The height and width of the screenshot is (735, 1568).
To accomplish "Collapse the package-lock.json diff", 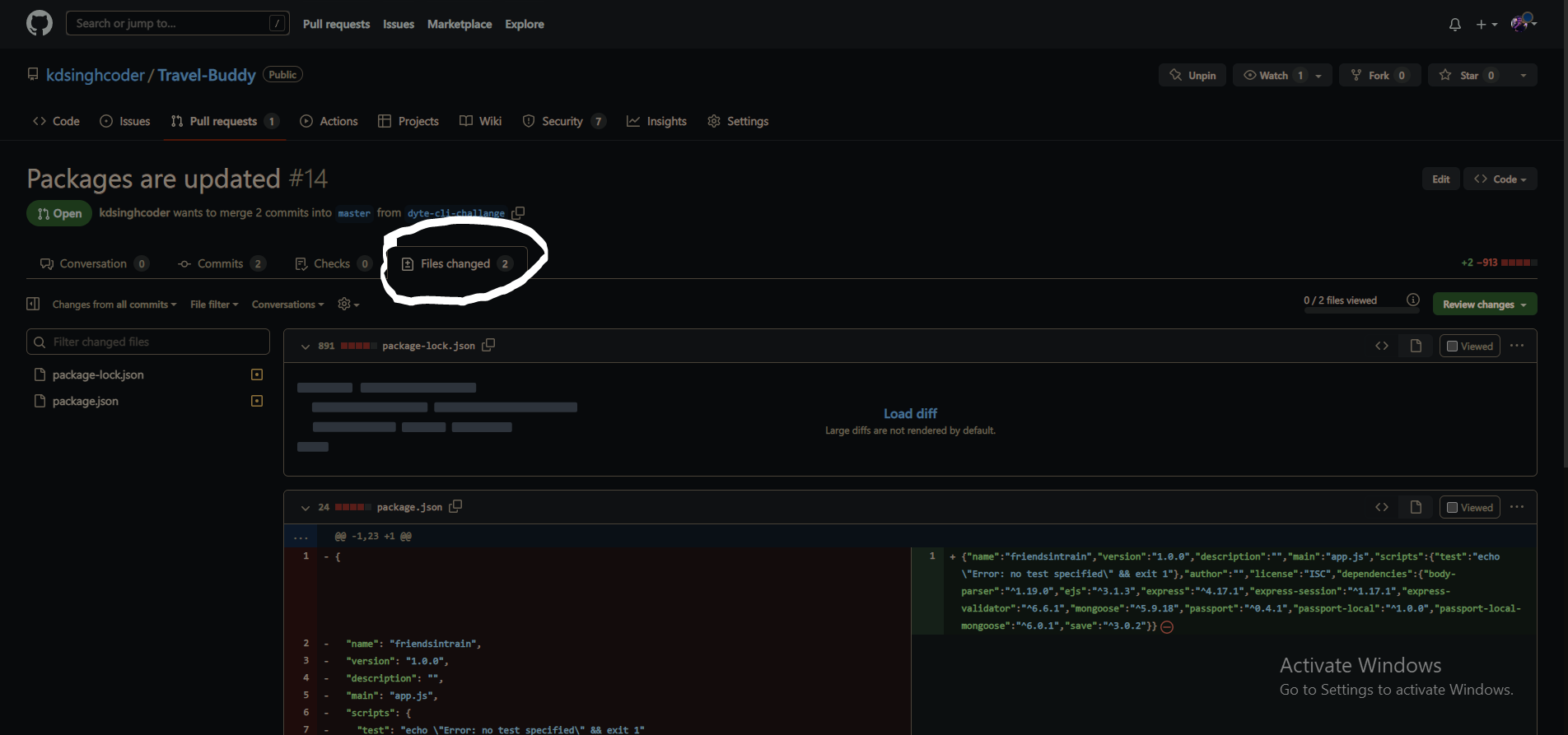I will point(306,347).
